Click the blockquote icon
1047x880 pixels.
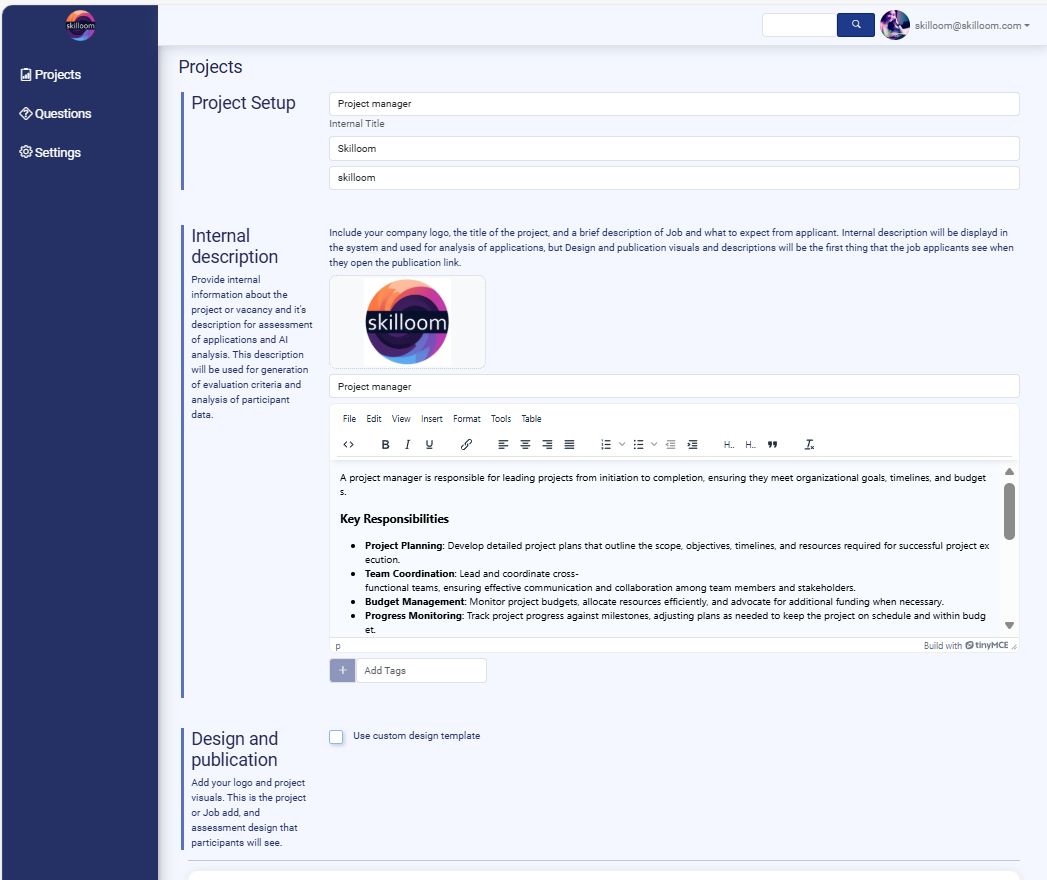772,445
